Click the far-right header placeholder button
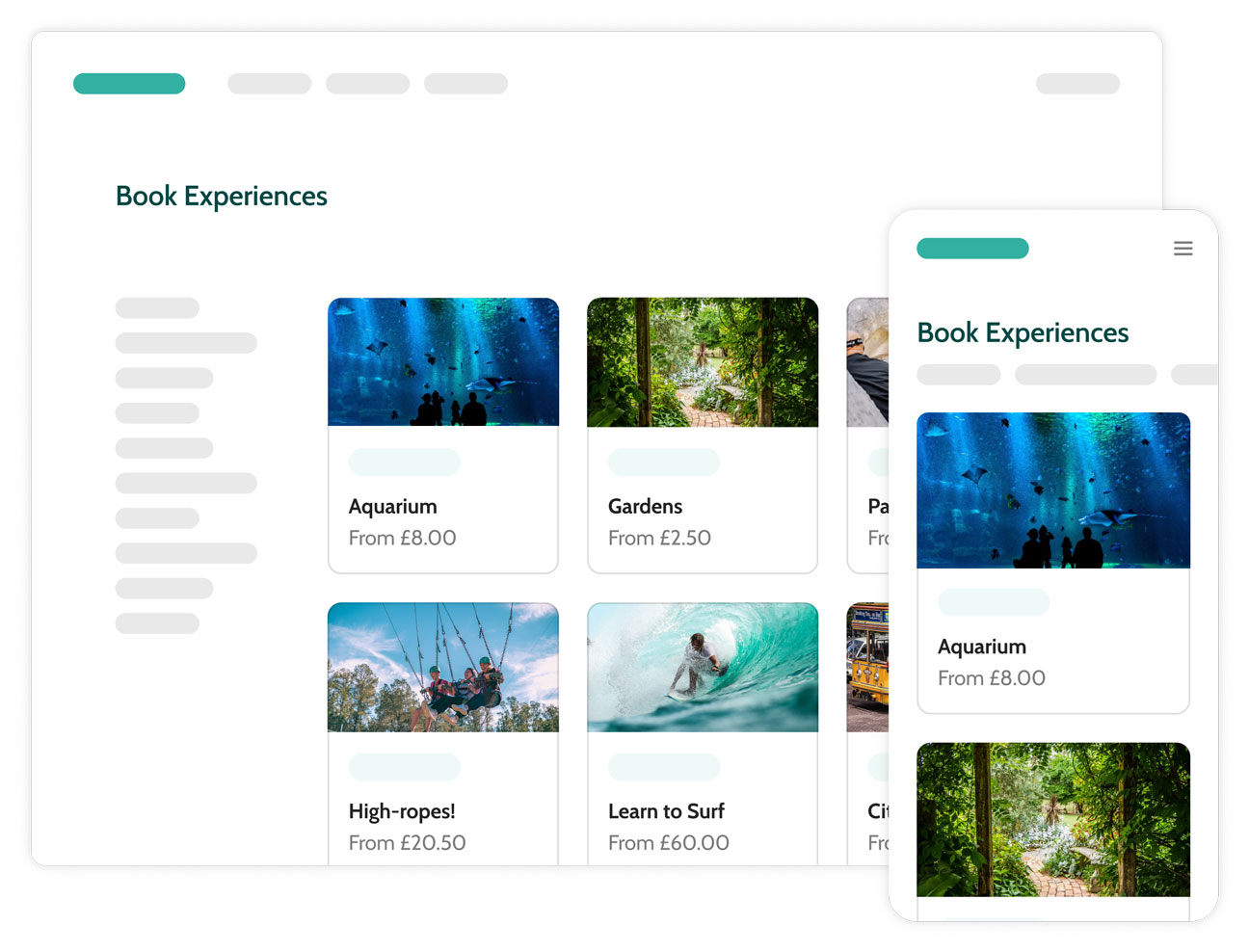 coord(1077,84)
